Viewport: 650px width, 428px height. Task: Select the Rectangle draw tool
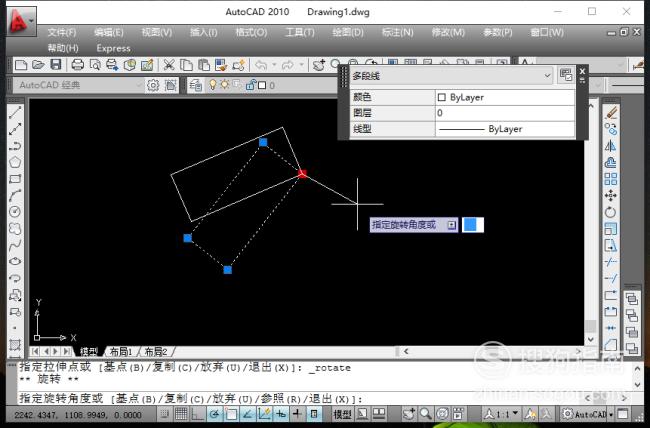tap(15, 179)
